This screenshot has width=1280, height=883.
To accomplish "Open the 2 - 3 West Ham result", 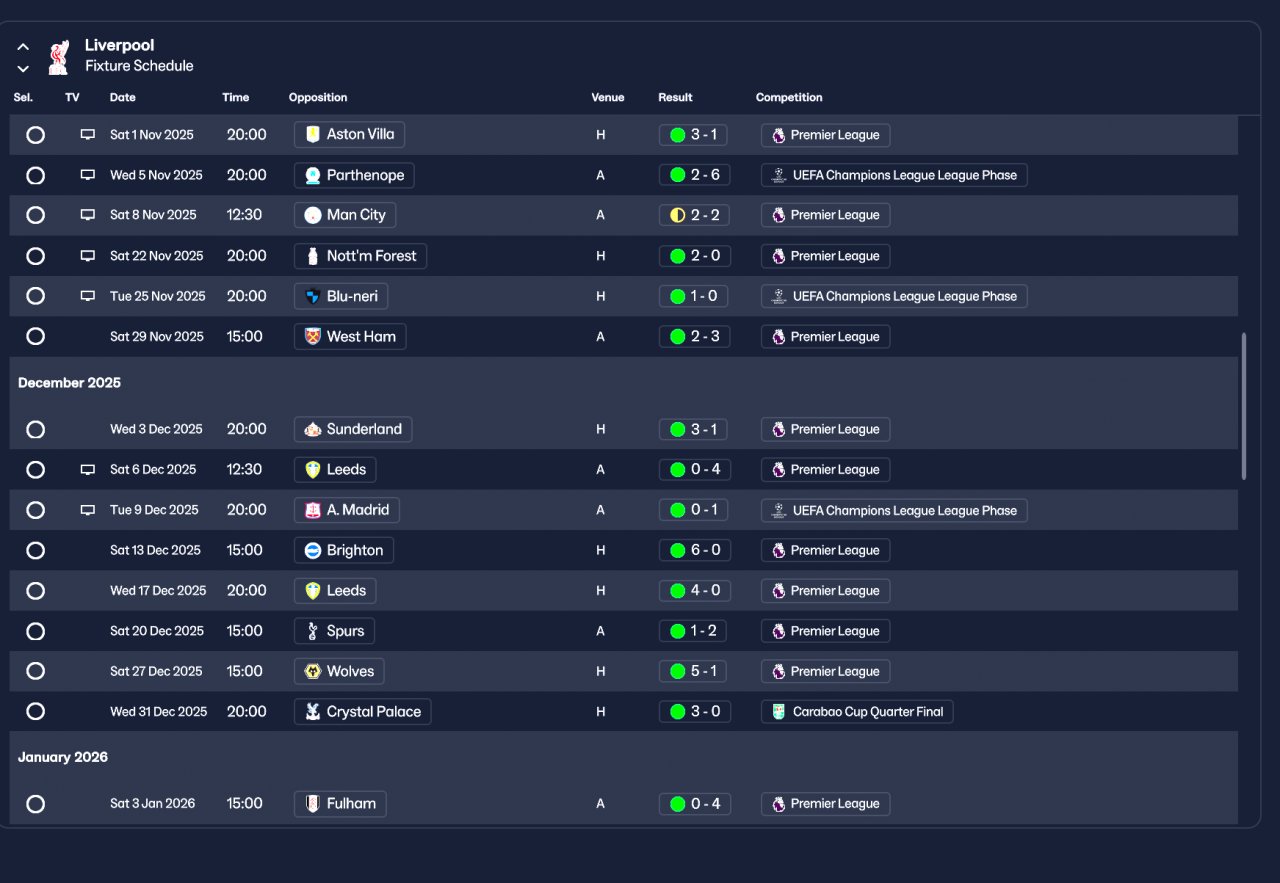I will 695,337.
